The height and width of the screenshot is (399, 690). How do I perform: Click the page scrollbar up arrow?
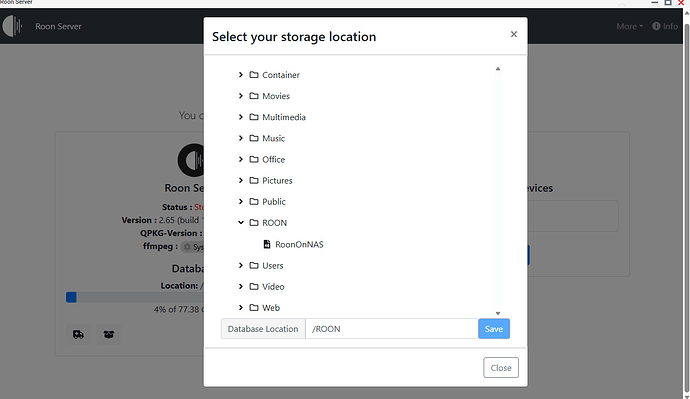686,13
